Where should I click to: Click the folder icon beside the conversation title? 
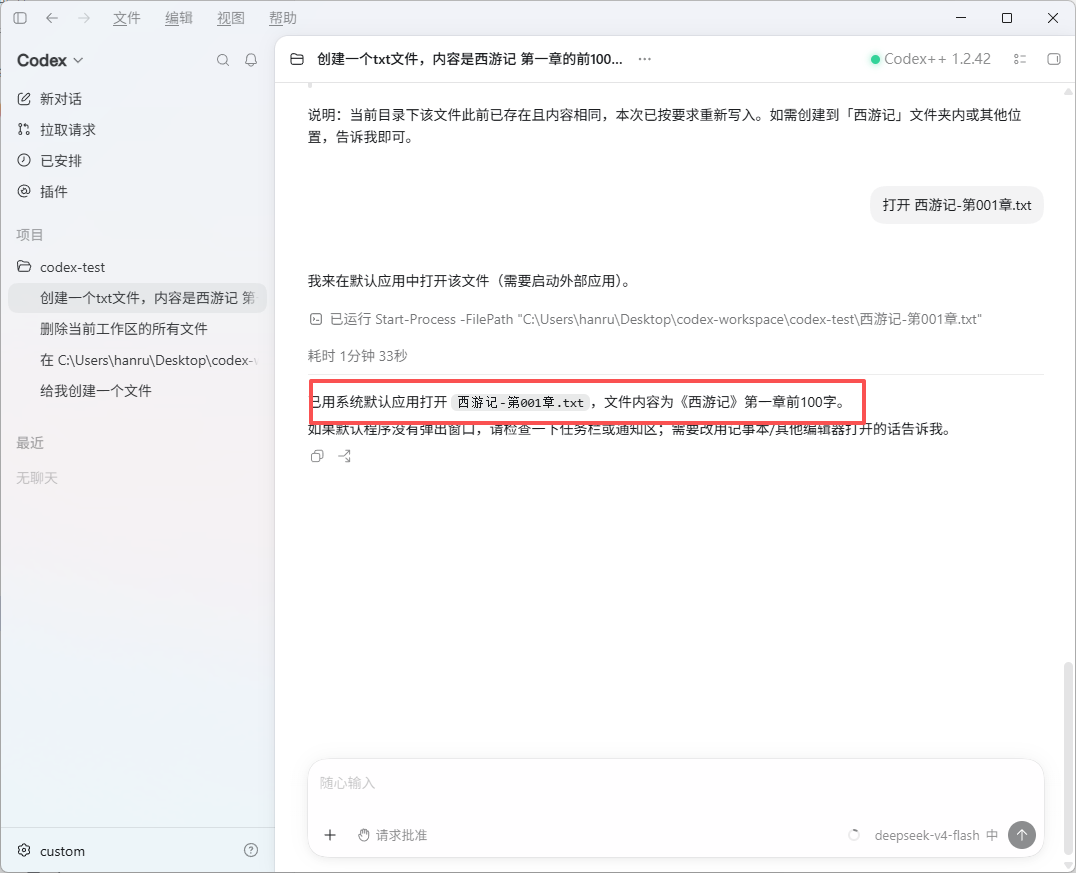point(297,59)
